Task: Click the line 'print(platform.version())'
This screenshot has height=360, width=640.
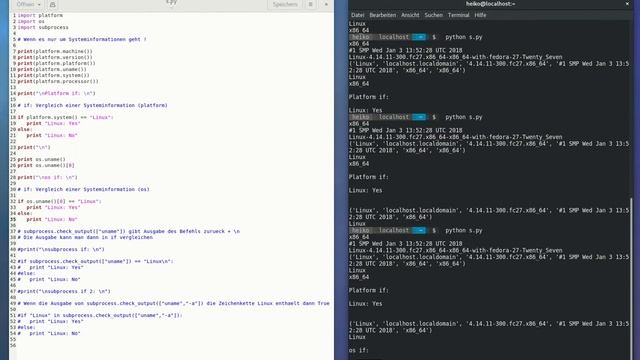Action: point(55,57)
